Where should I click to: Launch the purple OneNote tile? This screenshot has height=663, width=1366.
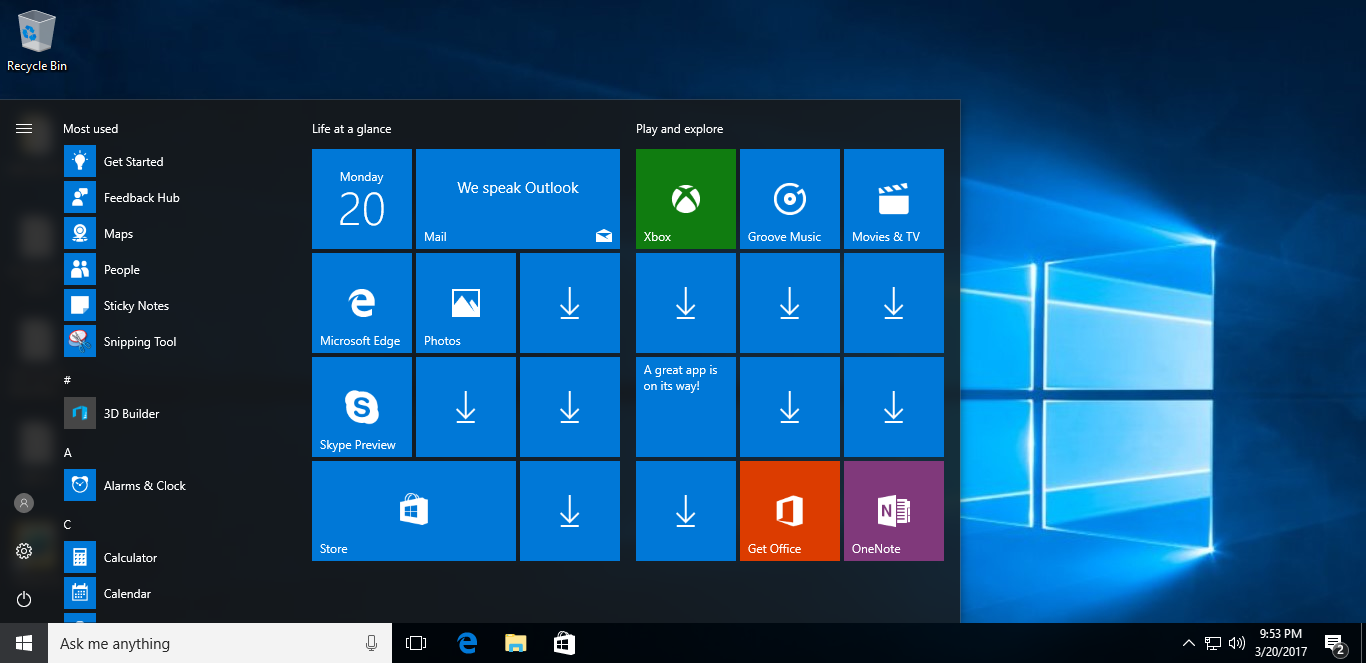pyautogui.click(x=894, y=511)
